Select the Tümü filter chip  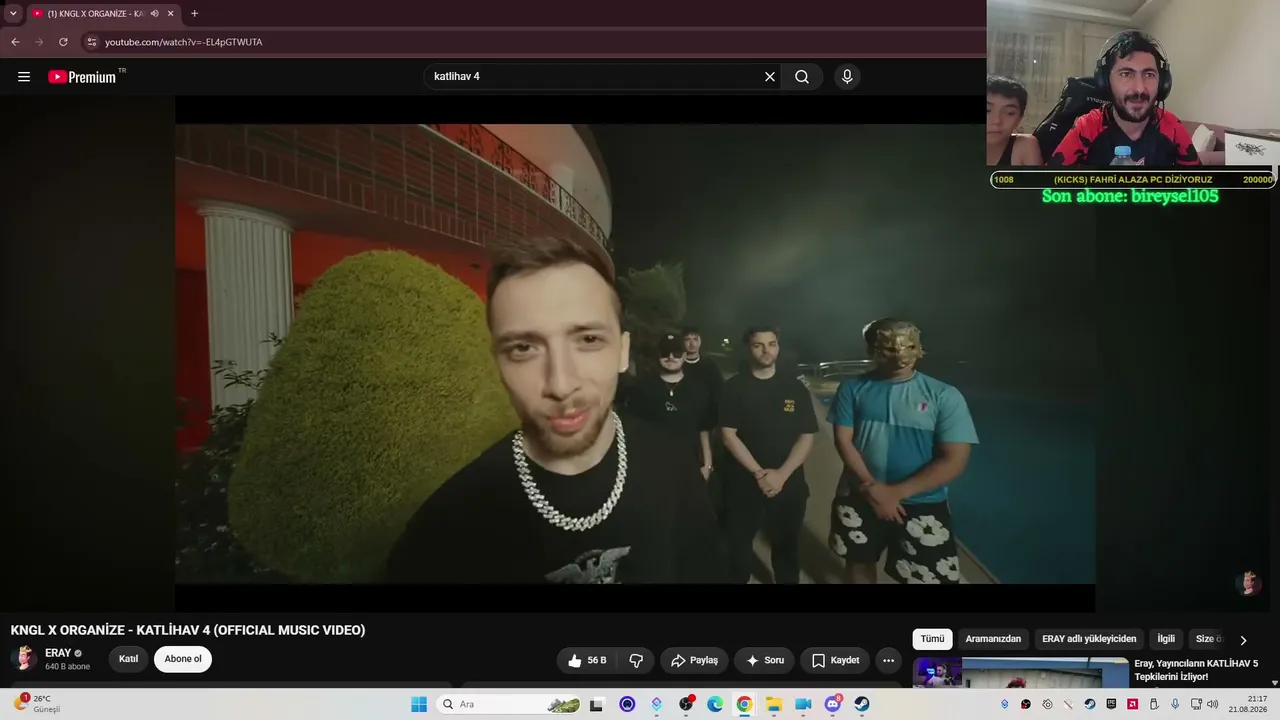click(x=932, y=639)
